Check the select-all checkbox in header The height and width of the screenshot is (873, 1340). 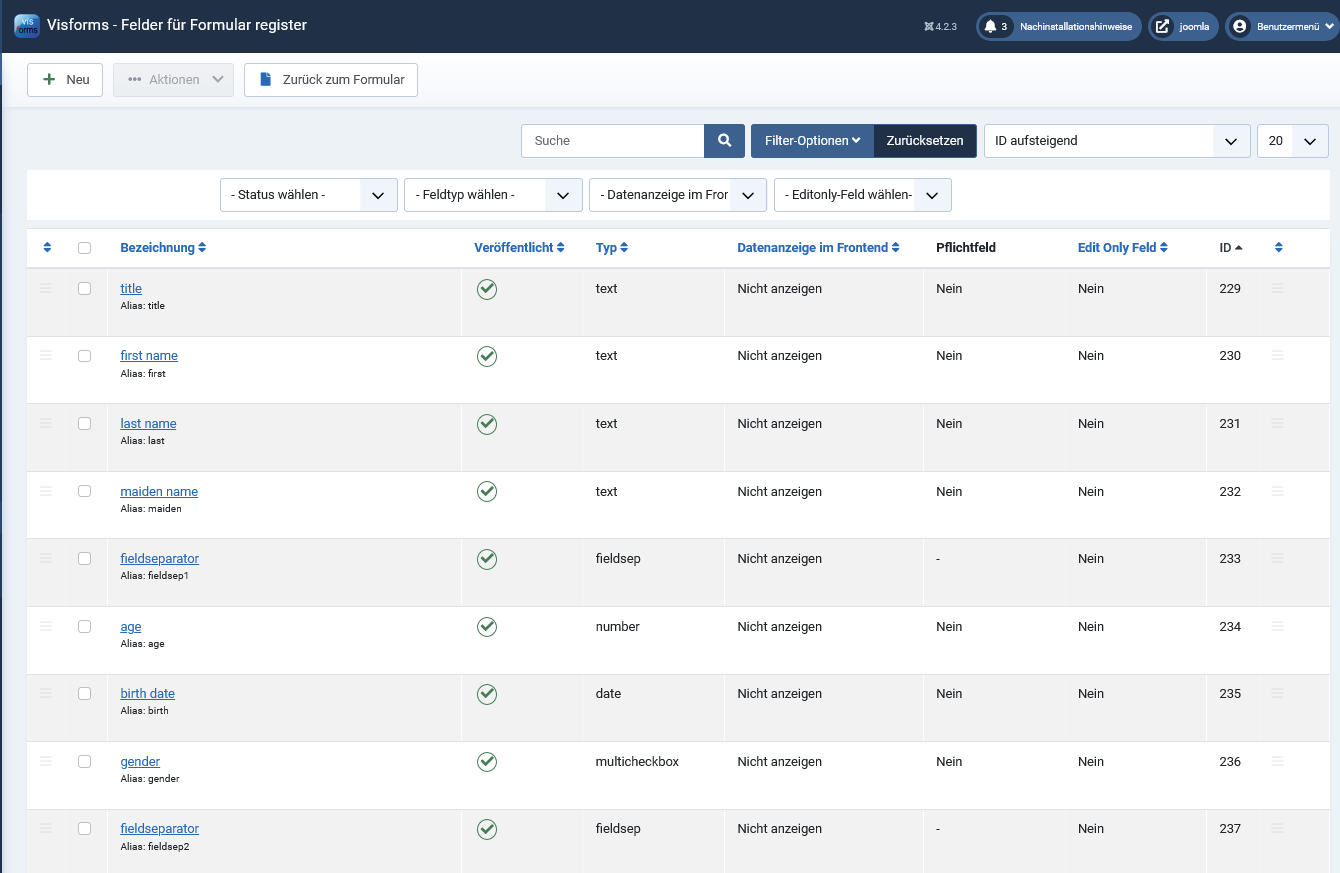coord(84,248)
